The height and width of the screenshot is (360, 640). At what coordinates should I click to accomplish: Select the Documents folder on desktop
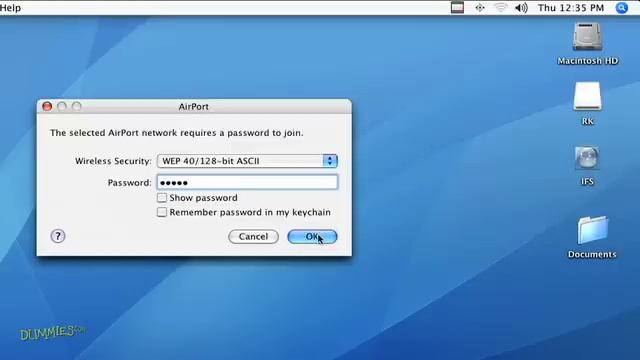click(592, 230)
